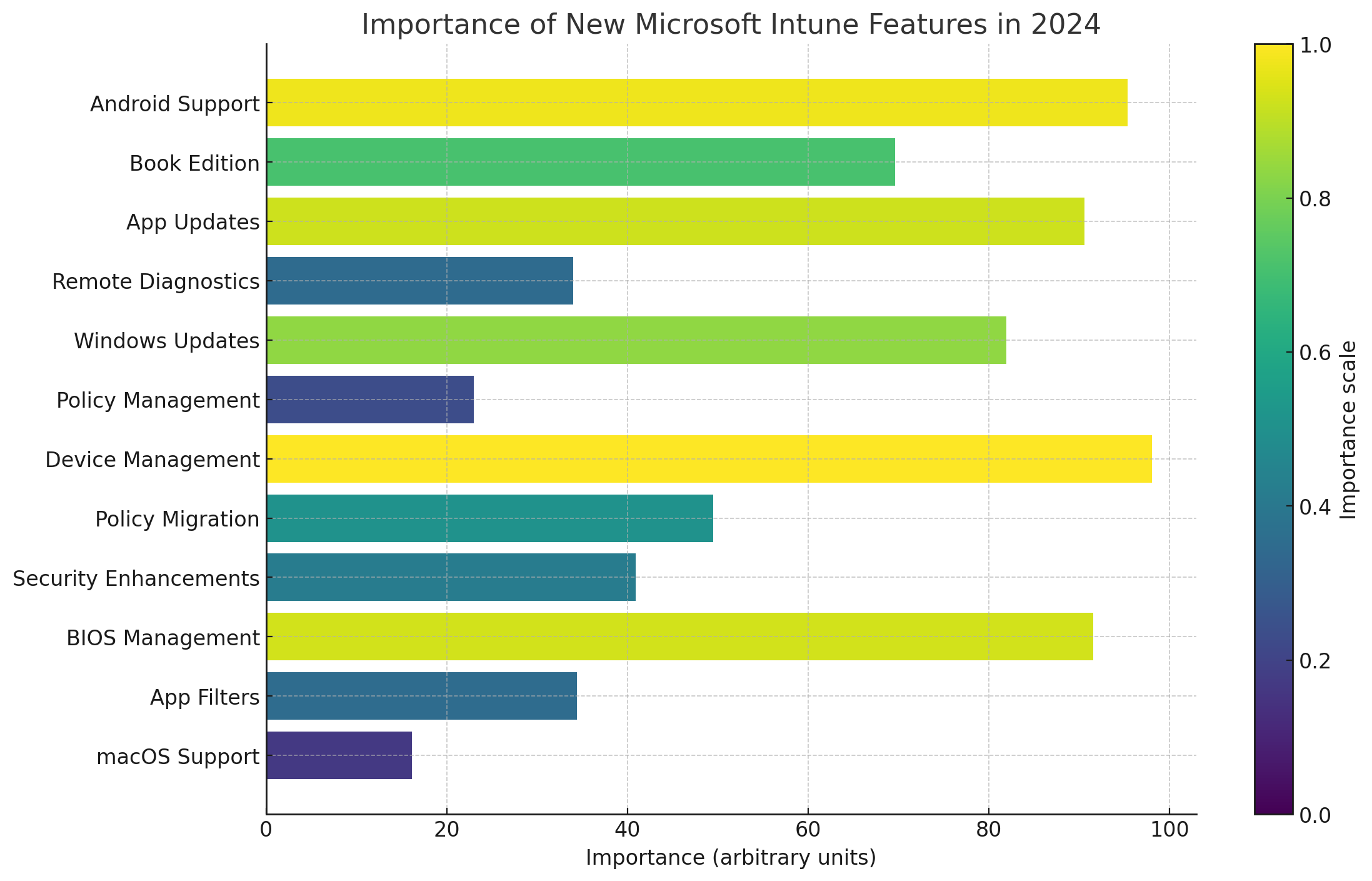The height and width of the screenshot is (881, 1372).
Task: Click the Remote Diagnostics blue bar
Action: 419,281
